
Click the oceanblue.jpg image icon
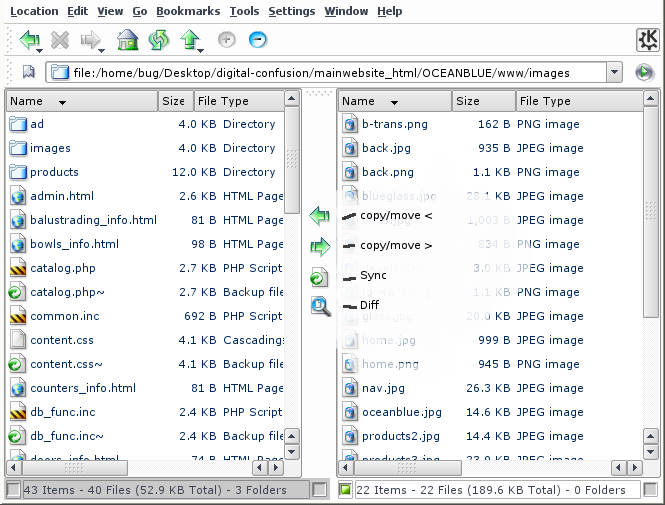click(350, 412)
